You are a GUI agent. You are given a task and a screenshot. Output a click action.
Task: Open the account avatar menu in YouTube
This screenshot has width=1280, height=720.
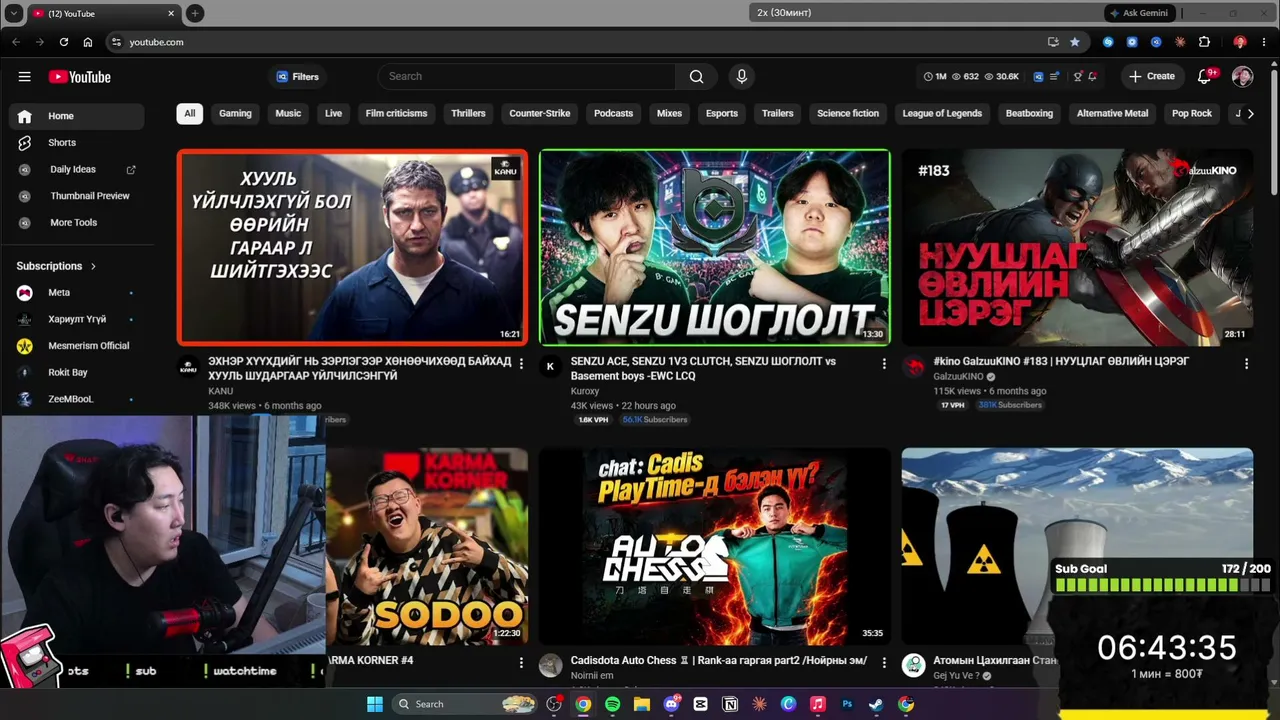click(x=1242, y=77)
